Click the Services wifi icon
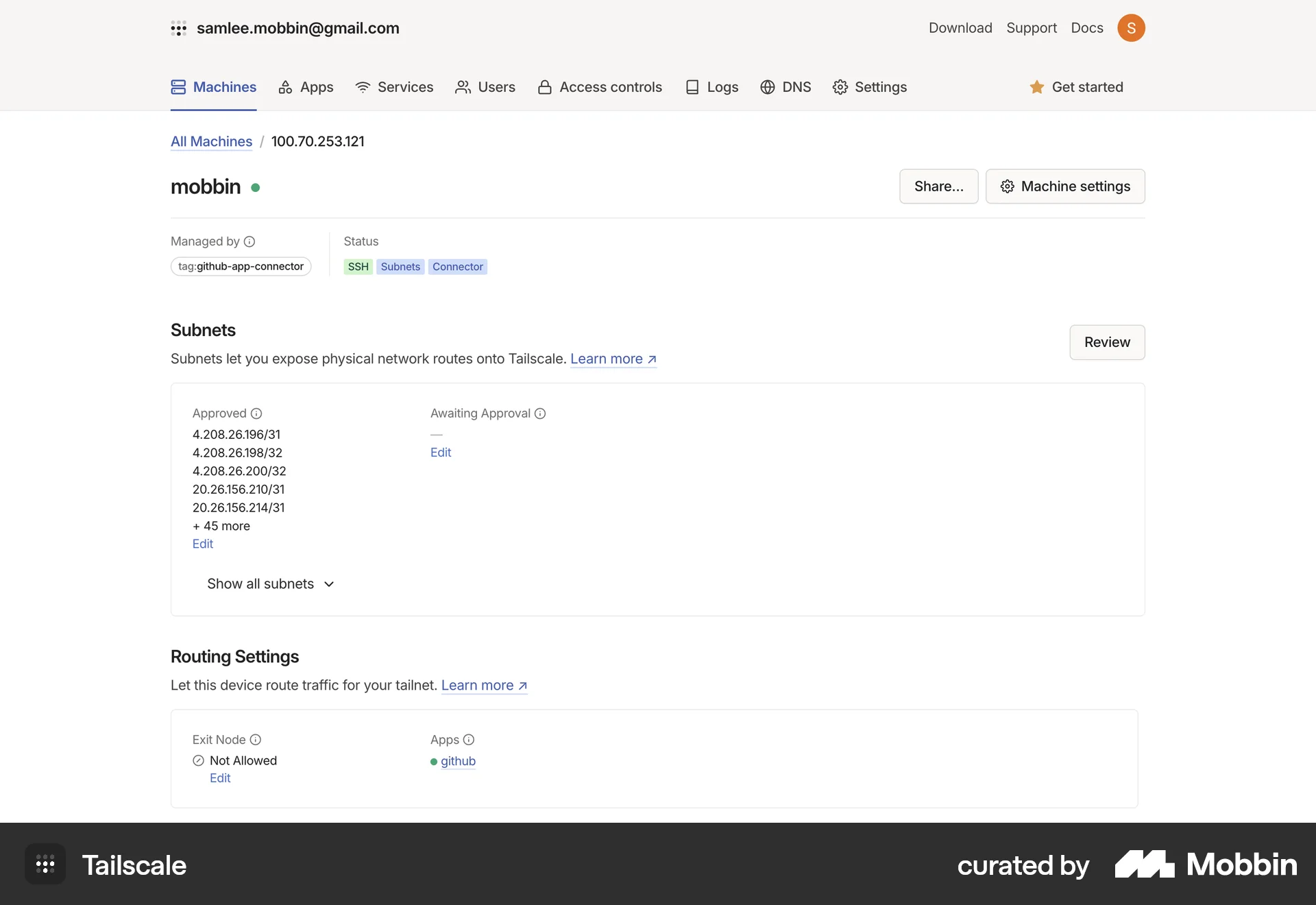The height and width of the screenshot is (905, 1316). (x=362, y=87)
